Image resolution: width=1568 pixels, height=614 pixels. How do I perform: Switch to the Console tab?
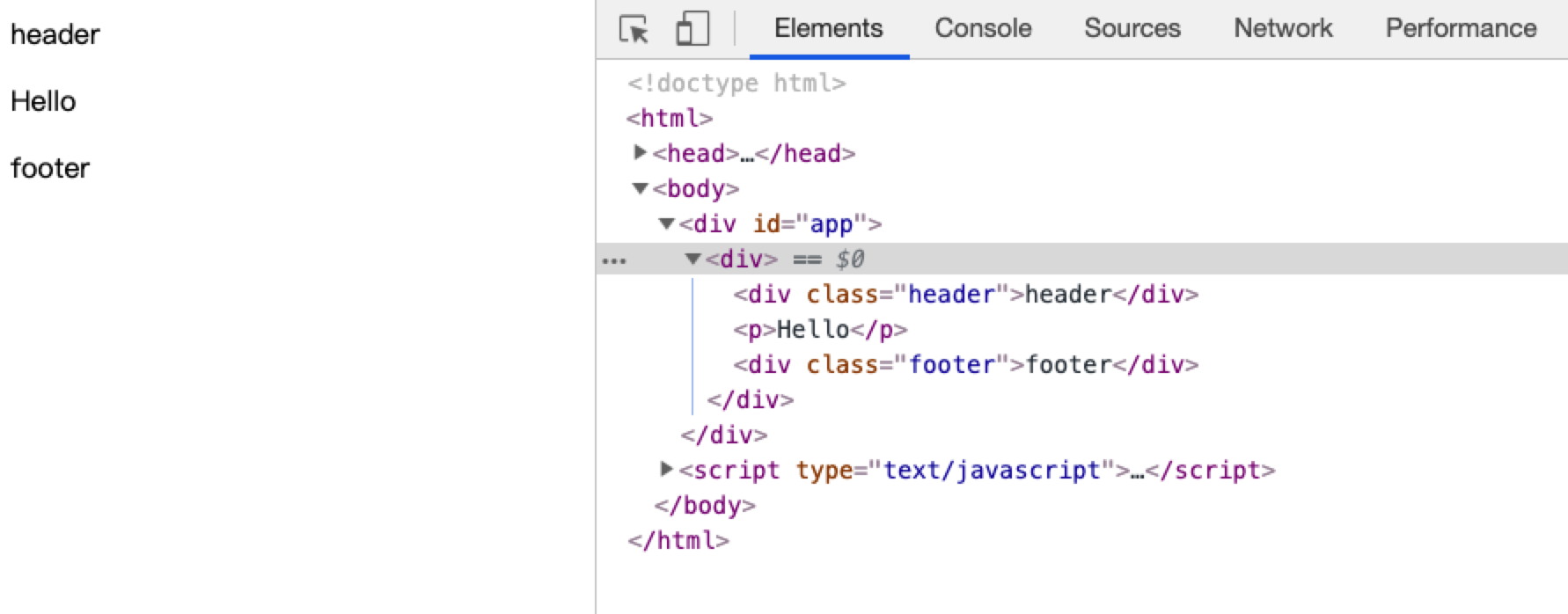(983, 28)
